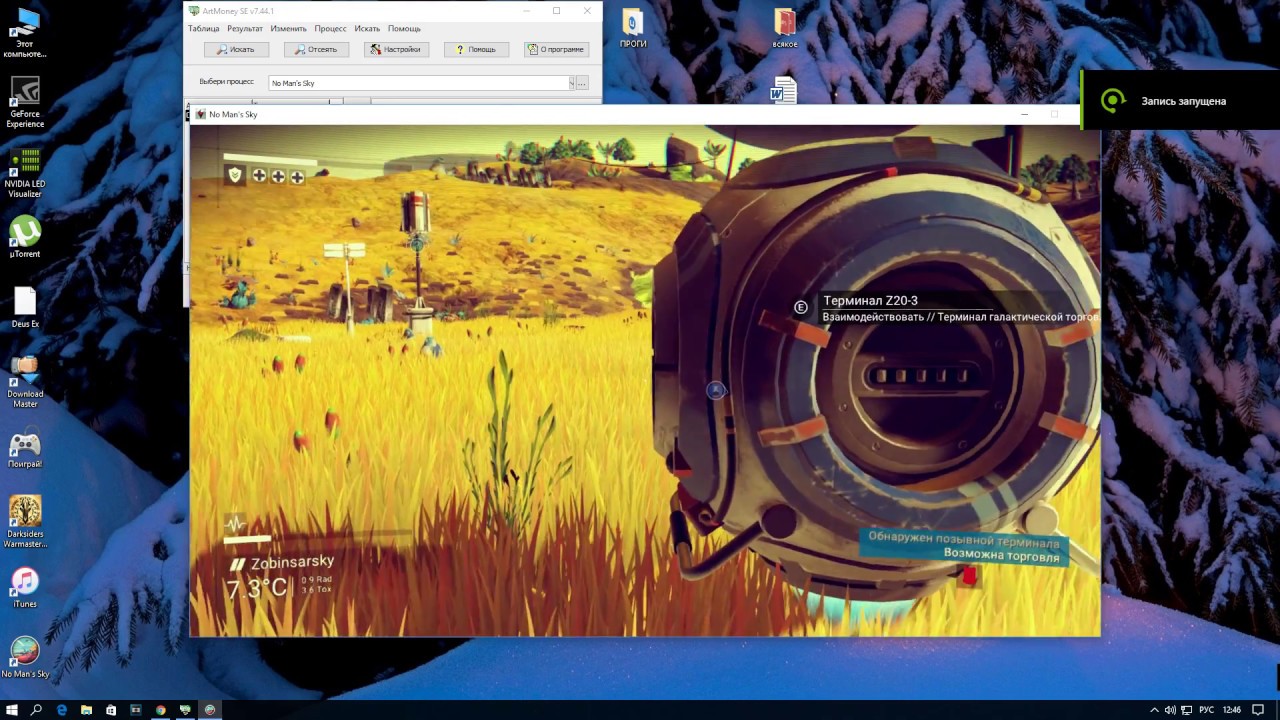
Task: Open Microsoft Store from taskbar
Action: pyautogui.click(x=111, y=710)
